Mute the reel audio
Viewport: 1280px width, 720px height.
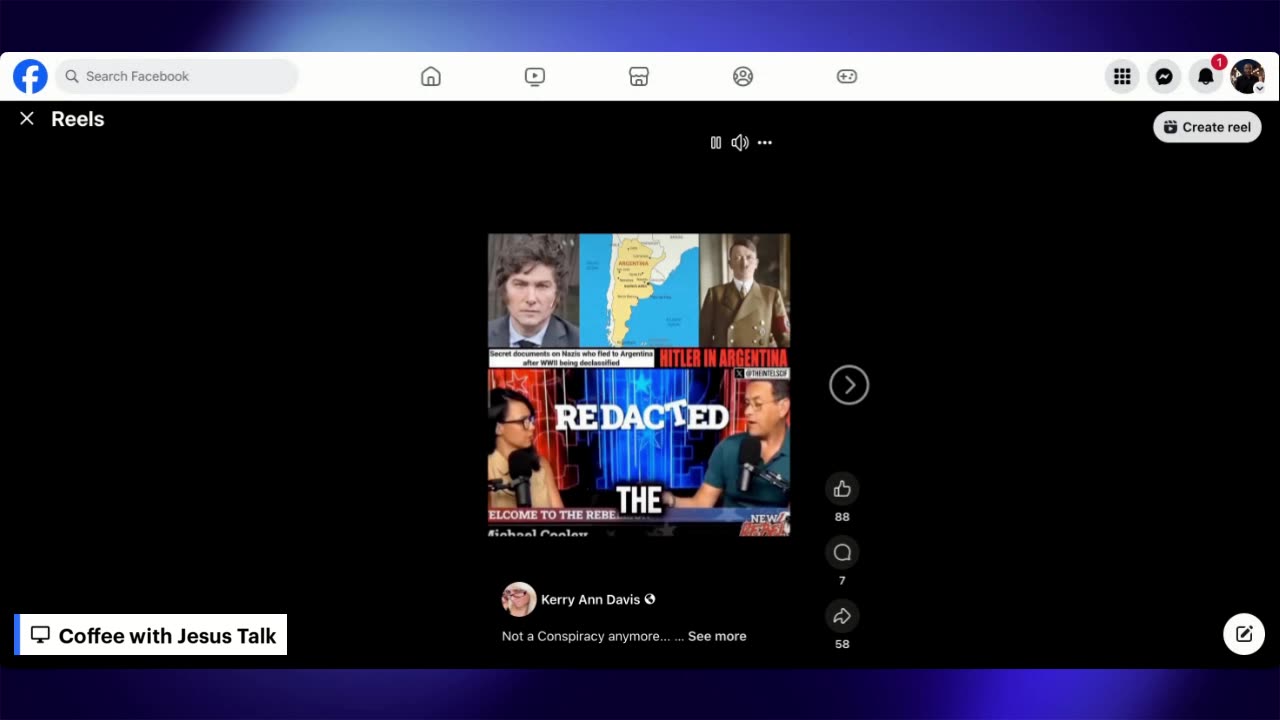tap(740, 143)
